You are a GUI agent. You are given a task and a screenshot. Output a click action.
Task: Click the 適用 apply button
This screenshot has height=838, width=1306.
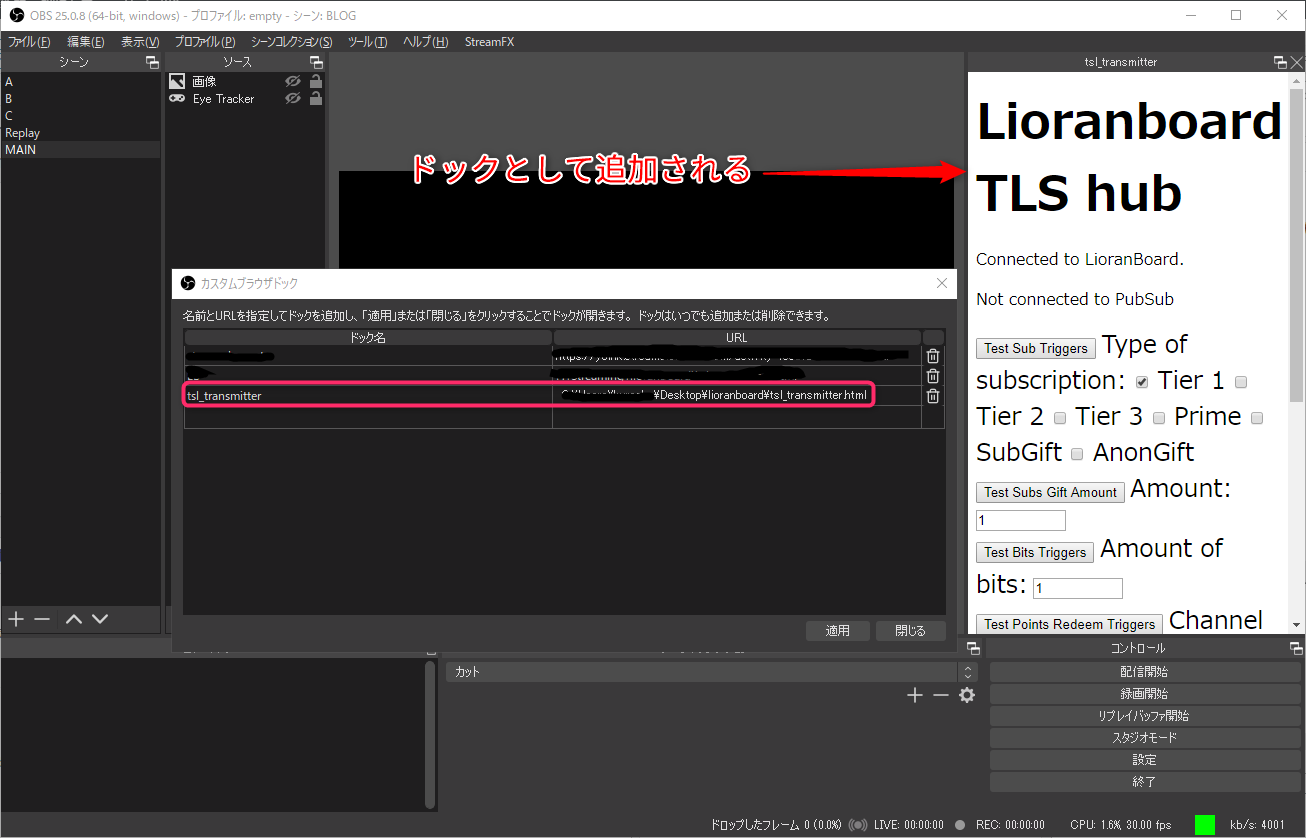(838, 631)
